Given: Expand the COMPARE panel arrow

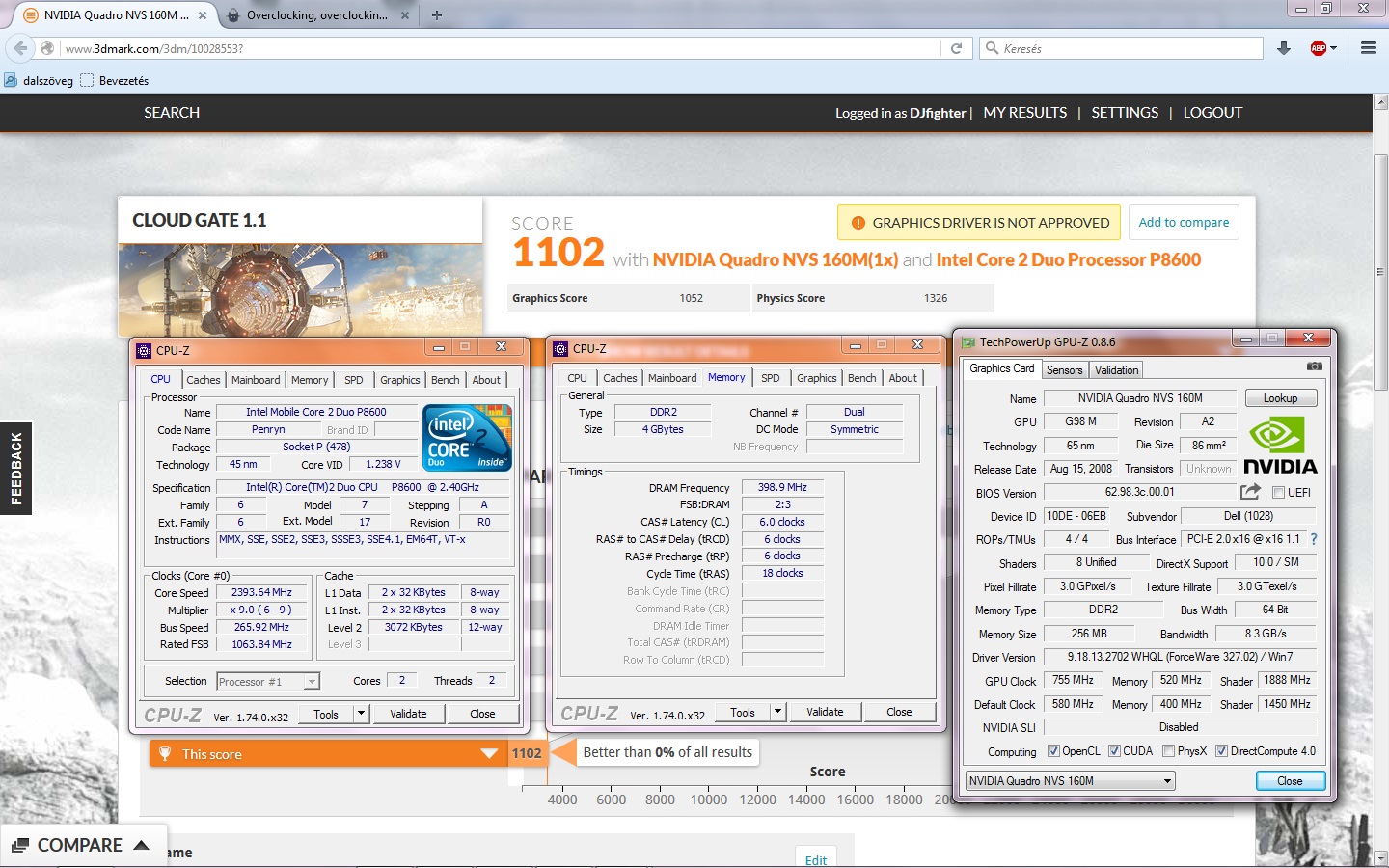Looking at the screenshot, I should point(141,845).
